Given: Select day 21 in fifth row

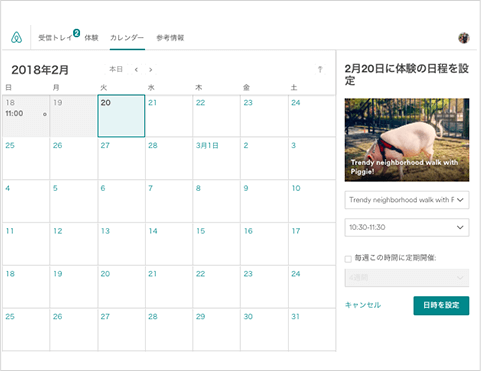Looking at the screenshot, I should click(169, 287).
